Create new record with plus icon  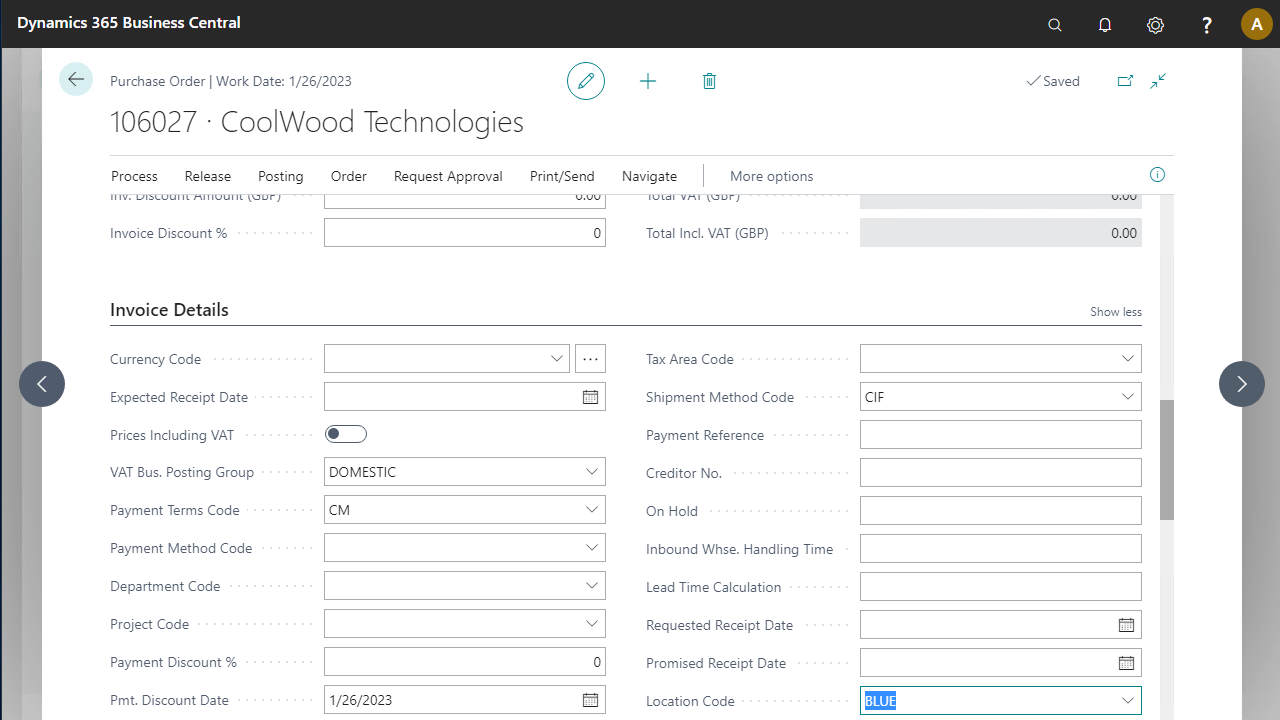click(648, 81)
